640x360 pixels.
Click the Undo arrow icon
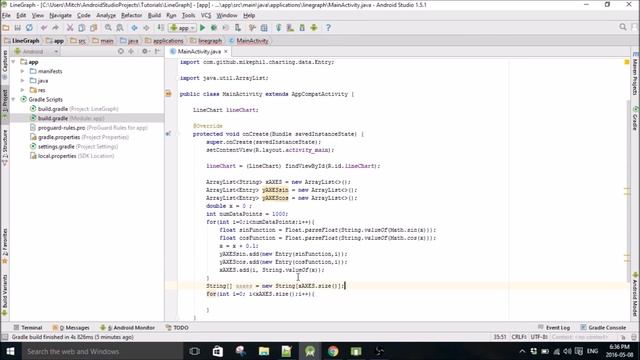point(44,28)
